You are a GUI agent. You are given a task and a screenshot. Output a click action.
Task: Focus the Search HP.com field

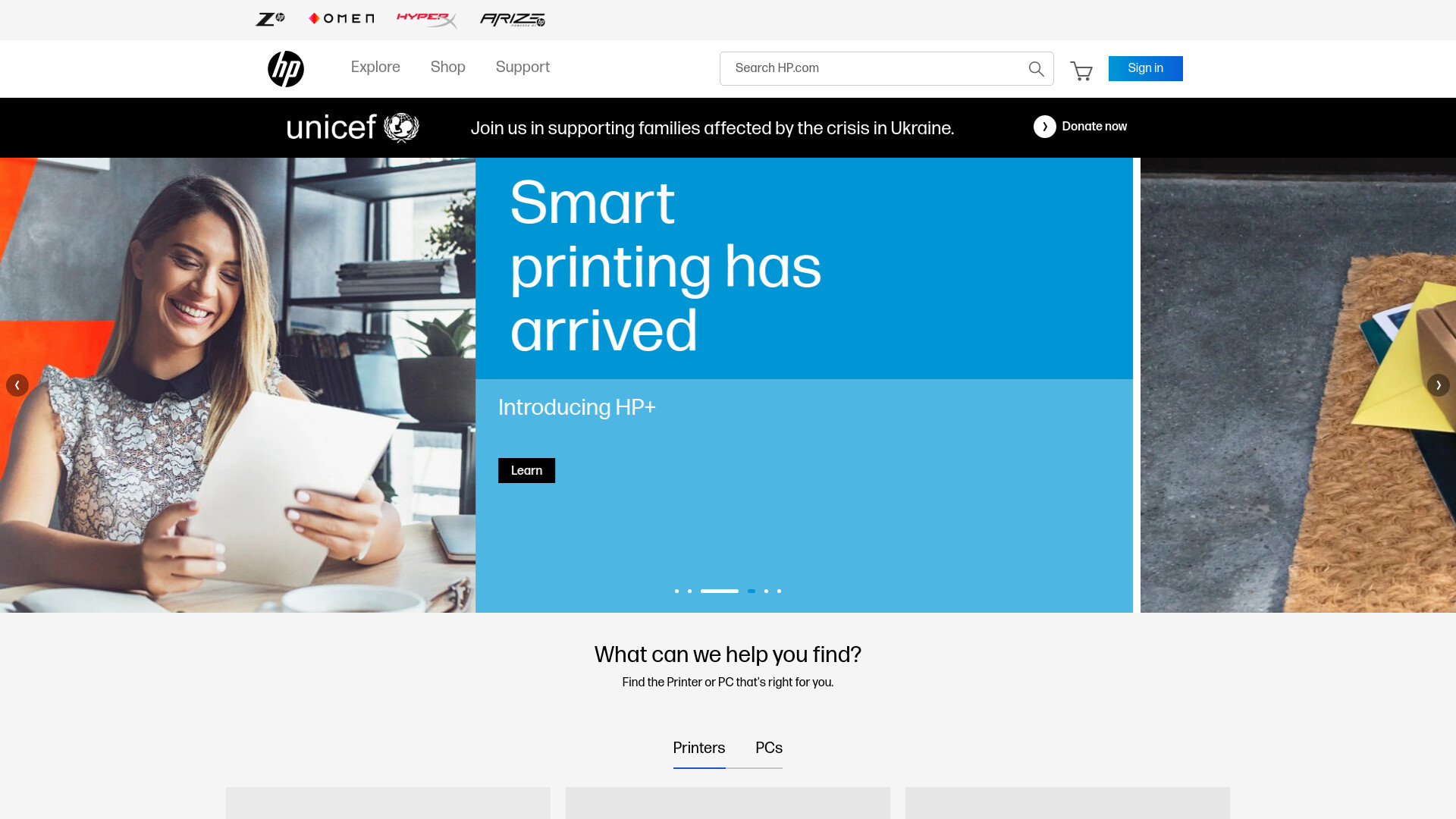871,68
